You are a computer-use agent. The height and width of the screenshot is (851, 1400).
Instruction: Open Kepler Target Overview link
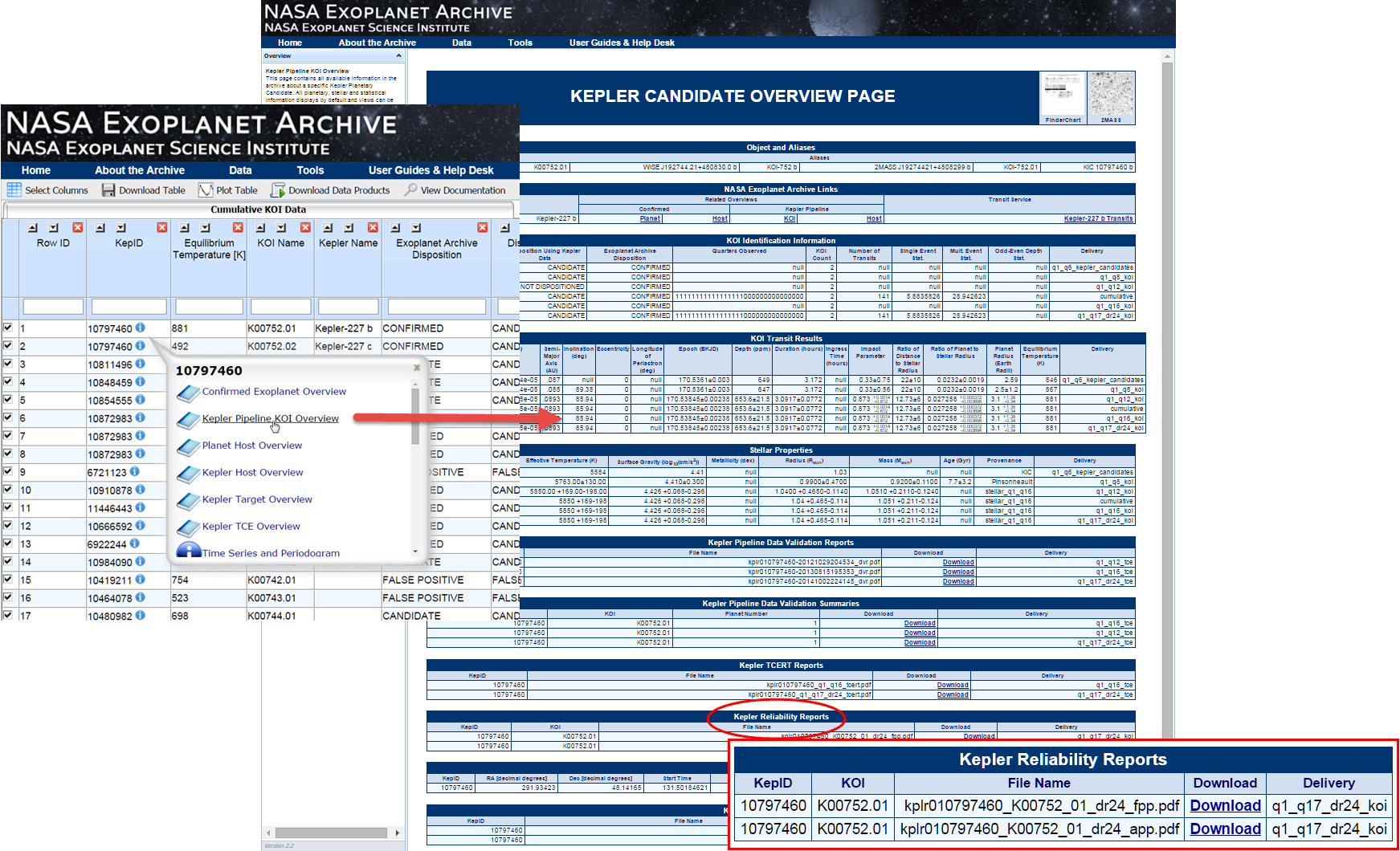(257, 499)
